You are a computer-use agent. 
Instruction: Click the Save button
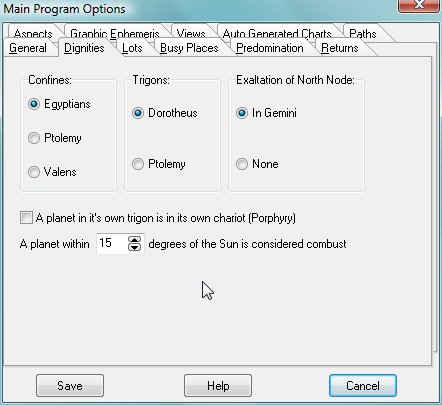(70, 386)
